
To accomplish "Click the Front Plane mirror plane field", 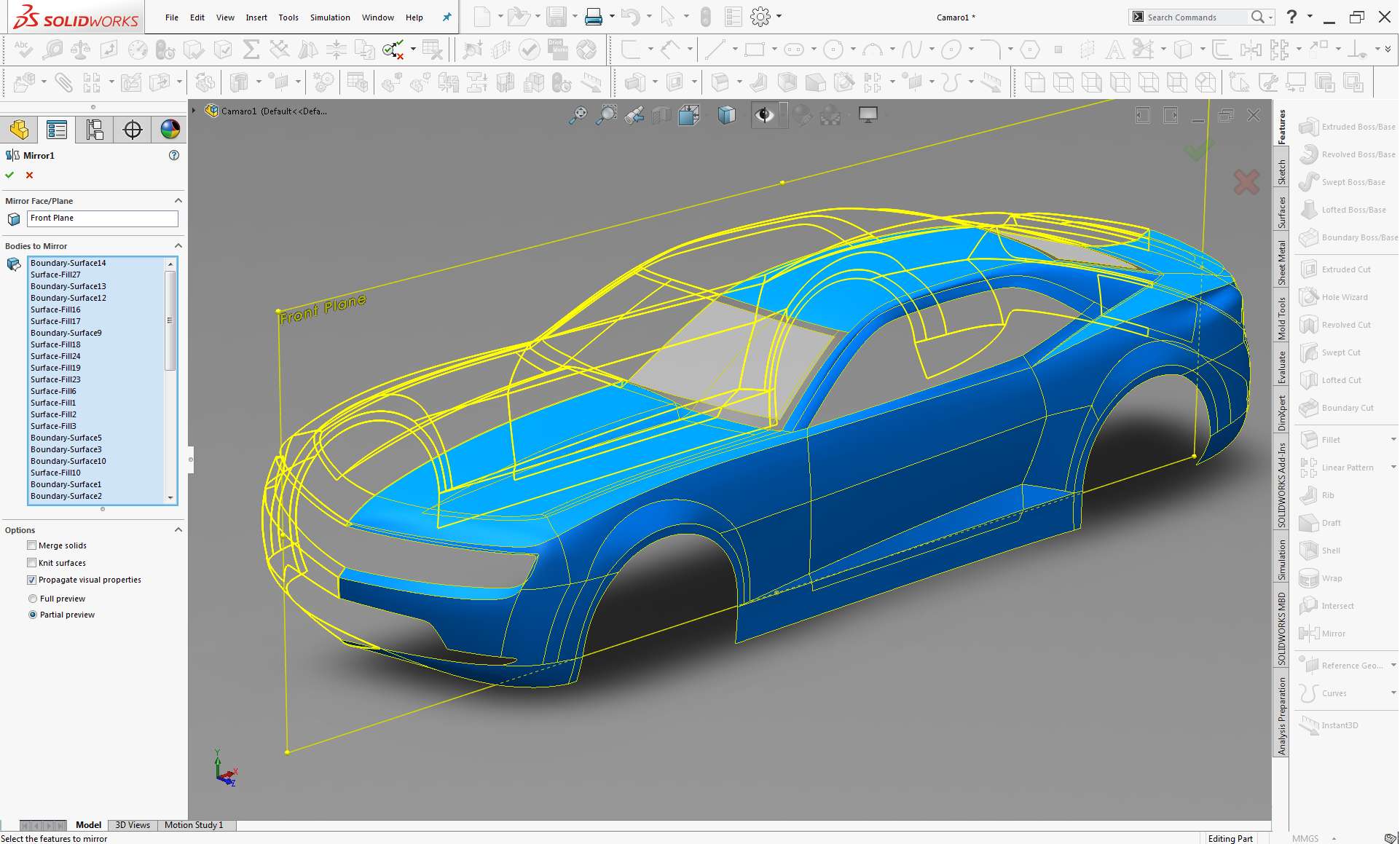I will pyautogui.click(x=102, y=218).
